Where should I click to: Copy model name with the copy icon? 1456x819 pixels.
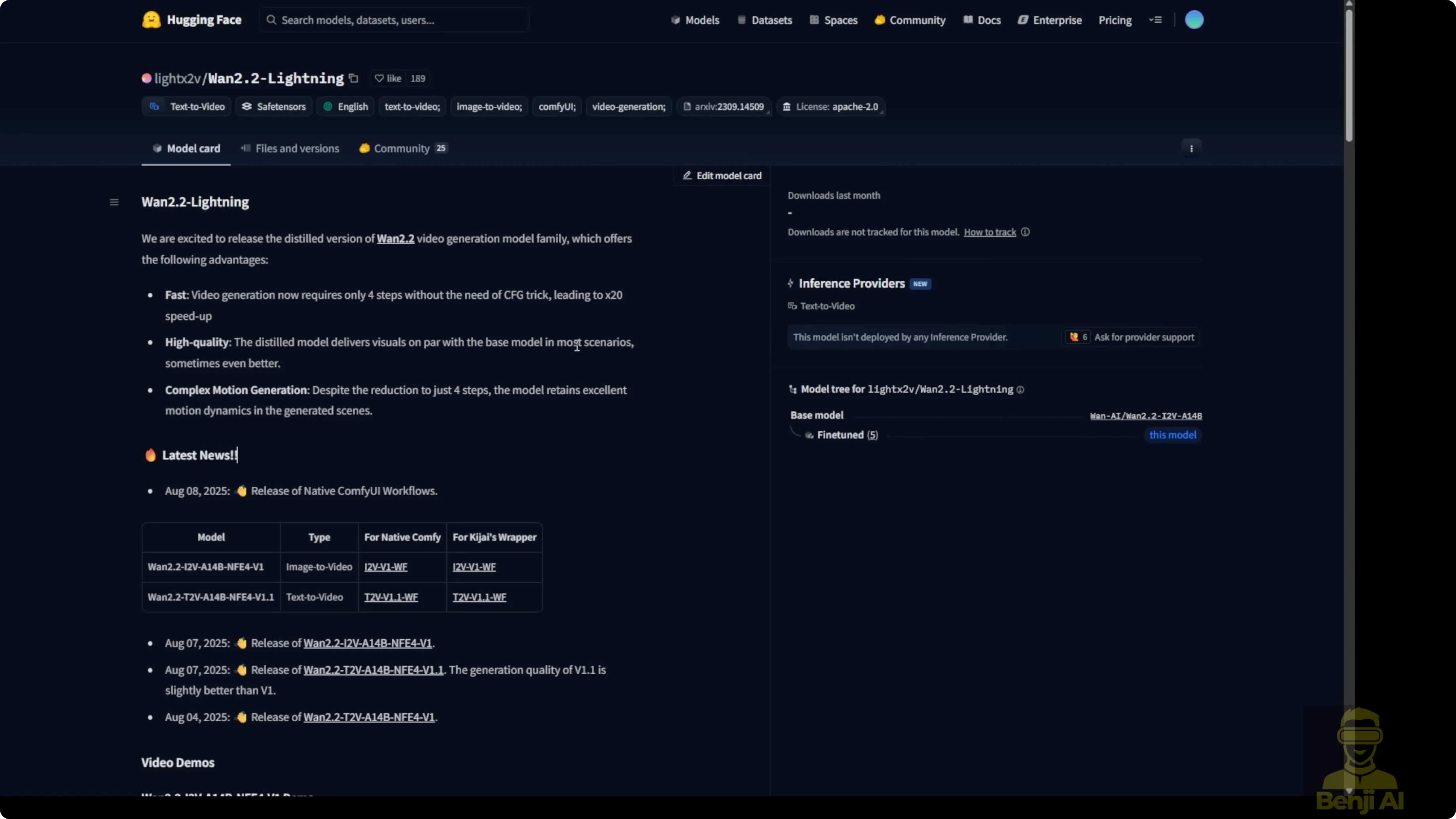353,78
